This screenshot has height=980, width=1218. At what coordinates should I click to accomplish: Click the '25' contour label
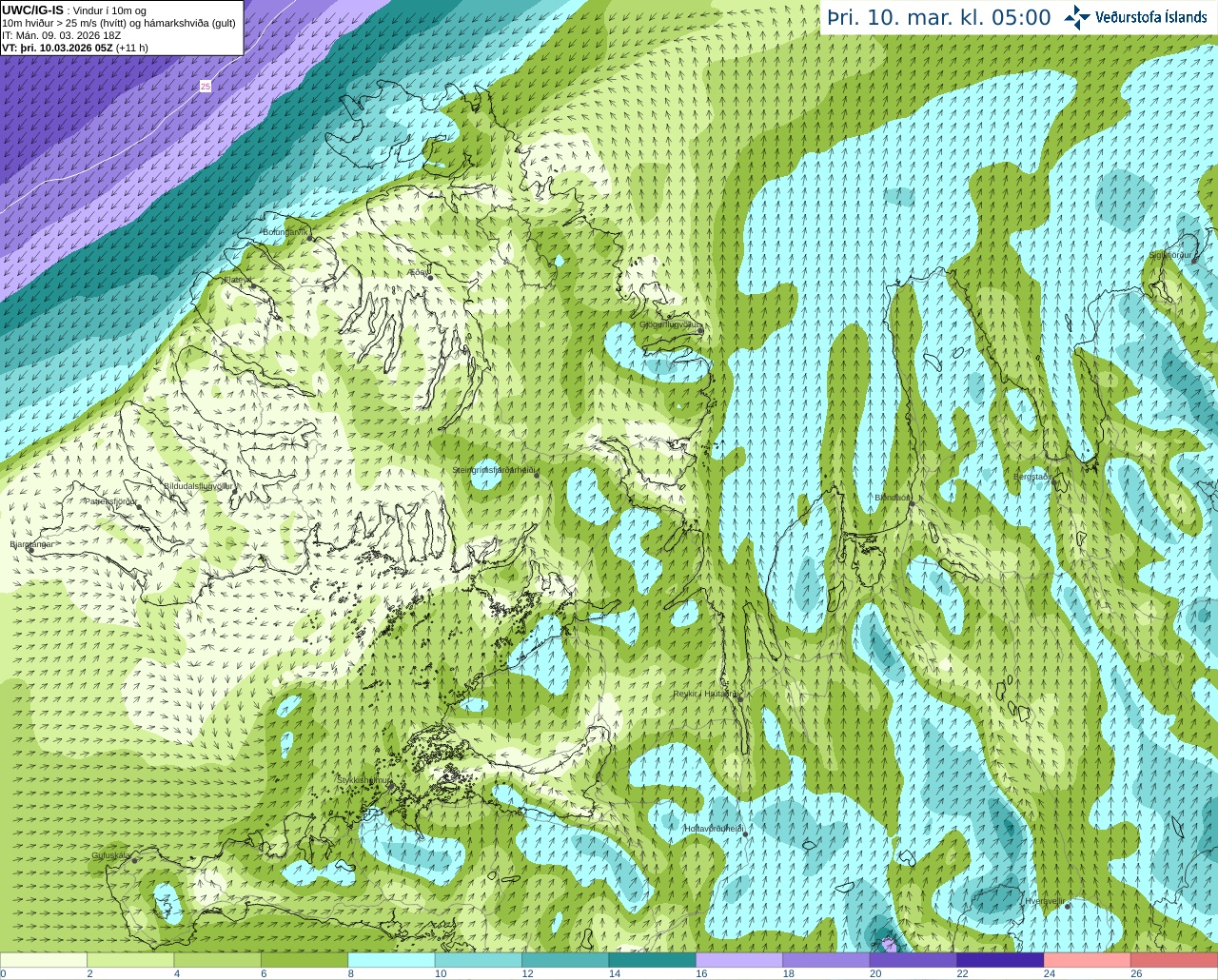click(x=206, y=87)
